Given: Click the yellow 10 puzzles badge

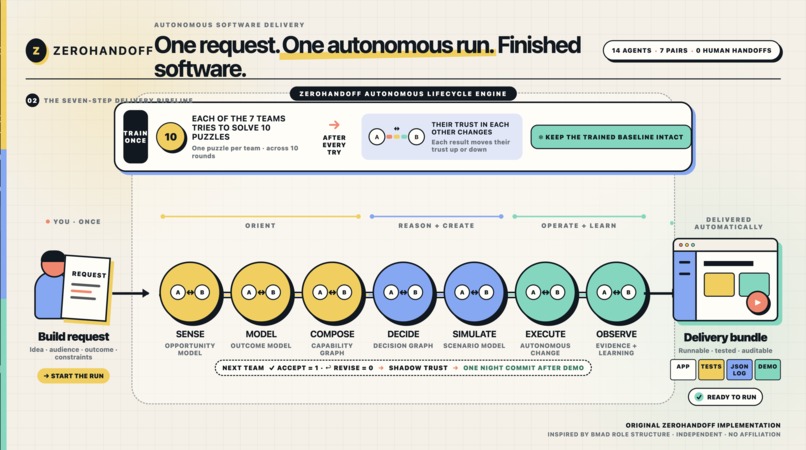Looking at the screenshot, I should click(x=171, y=137).
